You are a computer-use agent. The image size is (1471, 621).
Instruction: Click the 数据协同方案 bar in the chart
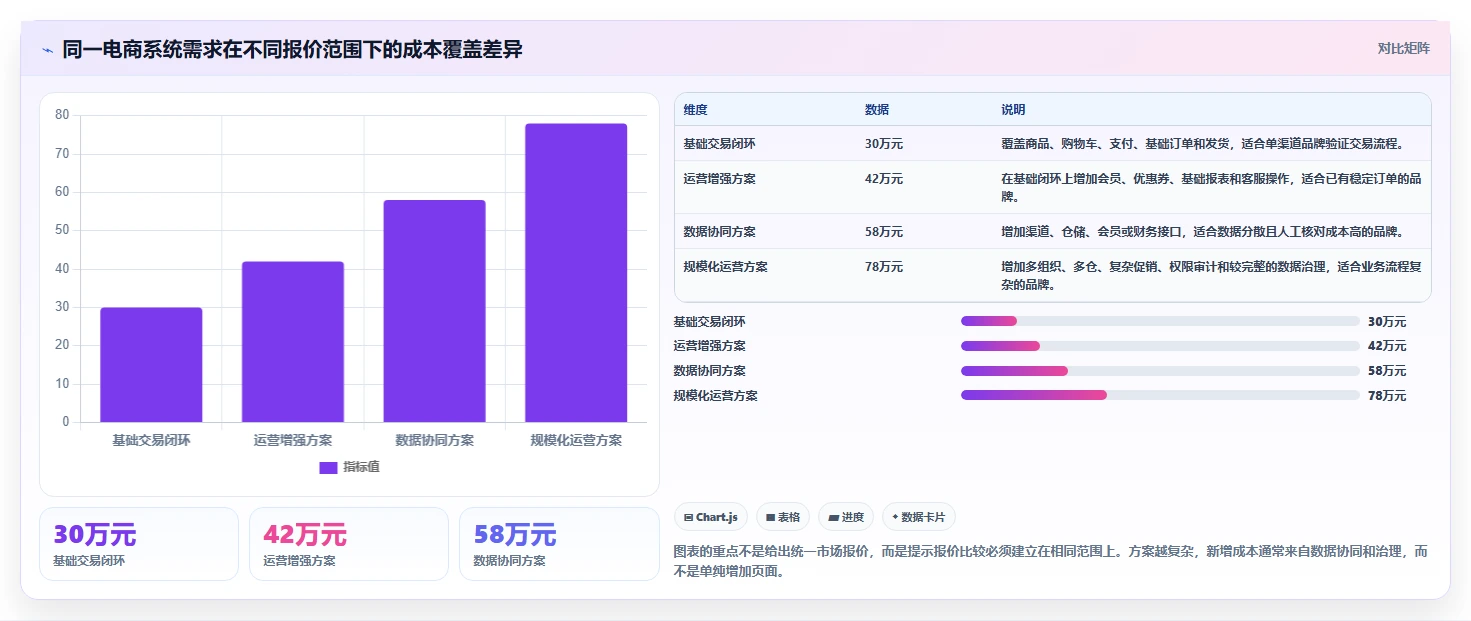click(434, 311)
